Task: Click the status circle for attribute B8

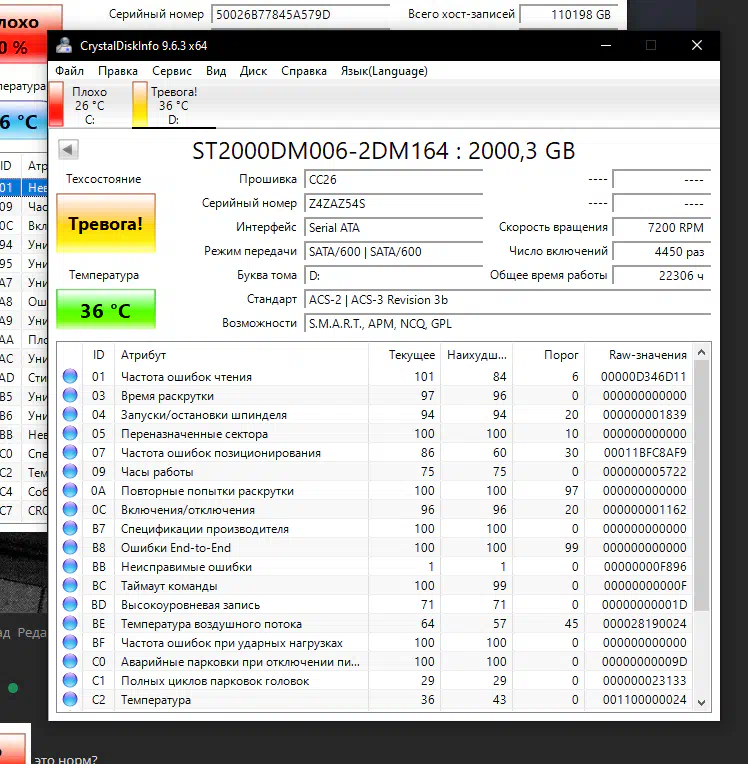Action: 70,547
